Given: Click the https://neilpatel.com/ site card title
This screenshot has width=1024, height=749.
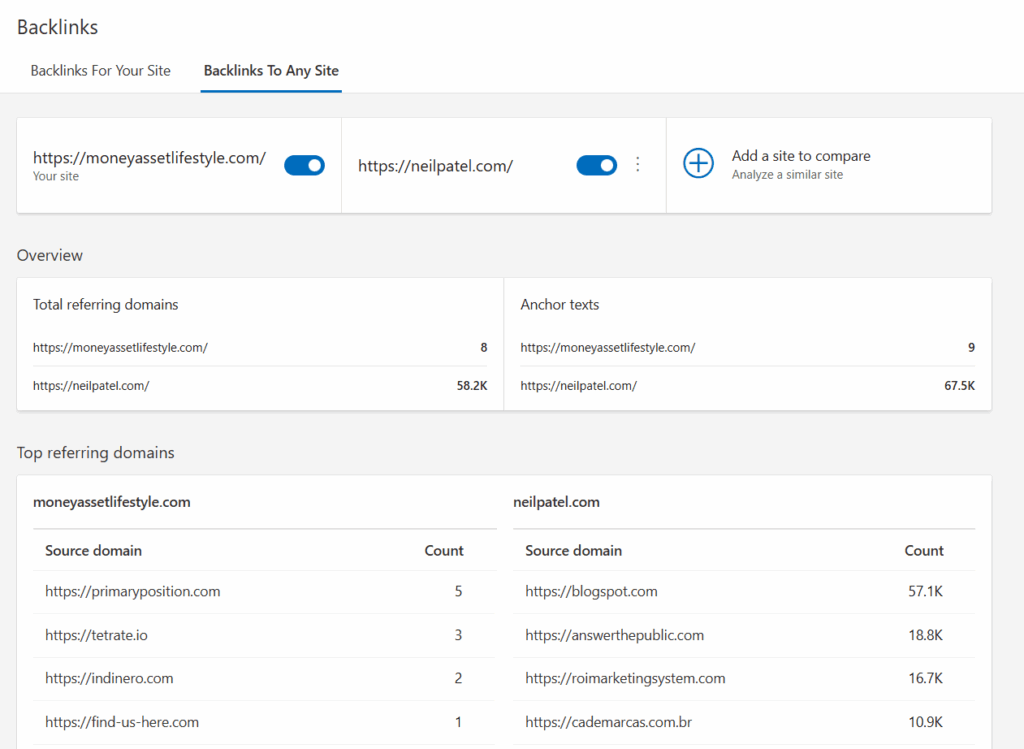Looking at the screenshot, I should click(x=436, y=166).
